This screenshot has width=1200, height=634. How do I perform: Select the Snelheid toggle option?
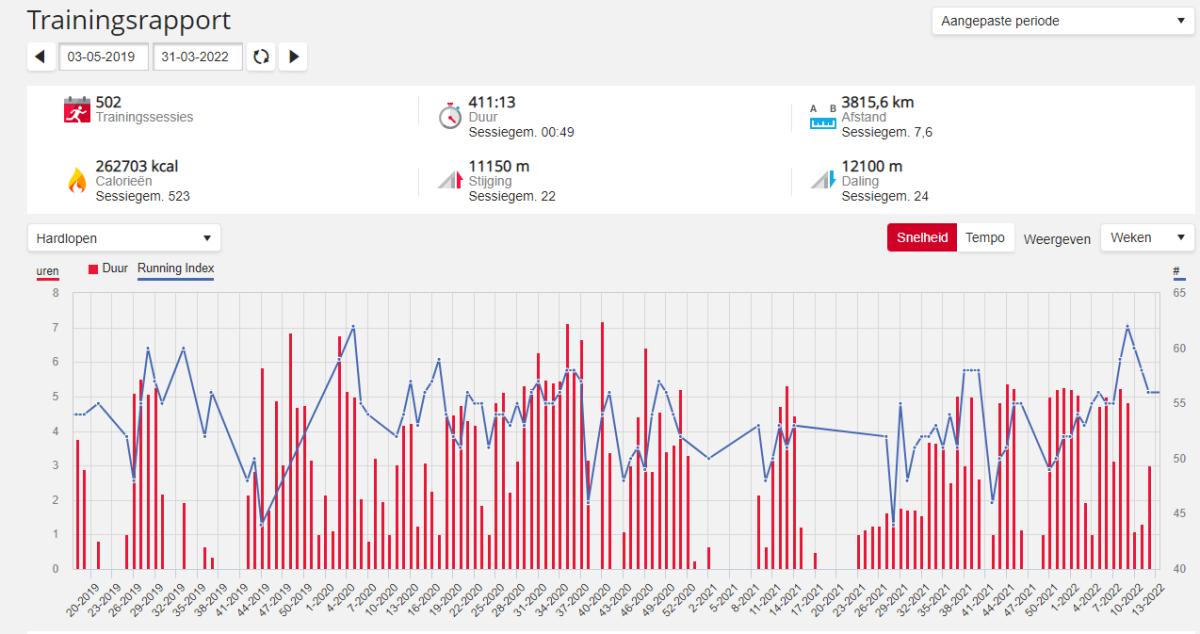pyautogui.click(x=921, y=238)
